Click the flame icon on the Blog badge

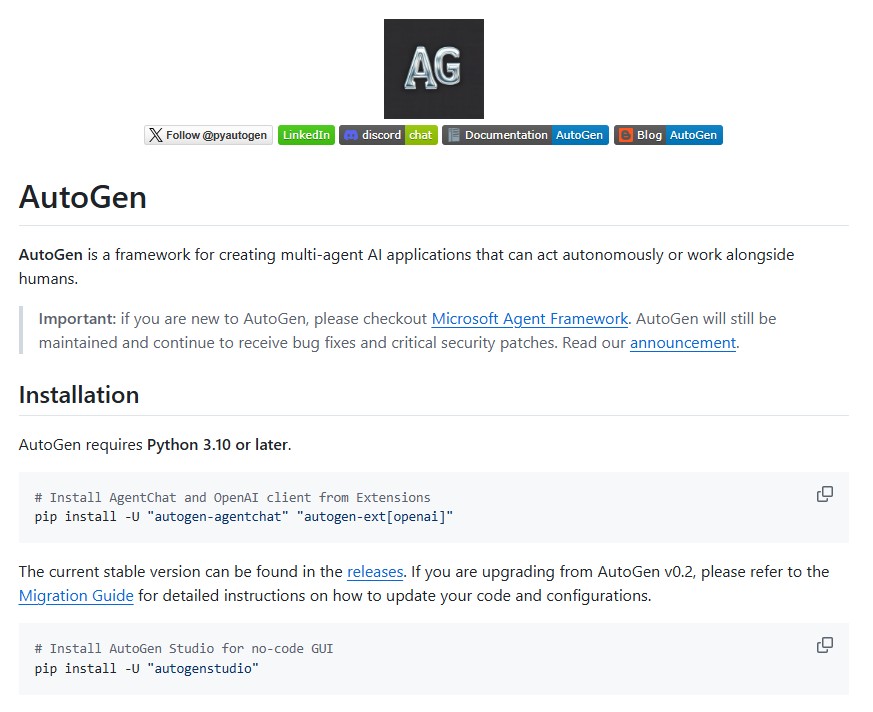pos(625,135)
